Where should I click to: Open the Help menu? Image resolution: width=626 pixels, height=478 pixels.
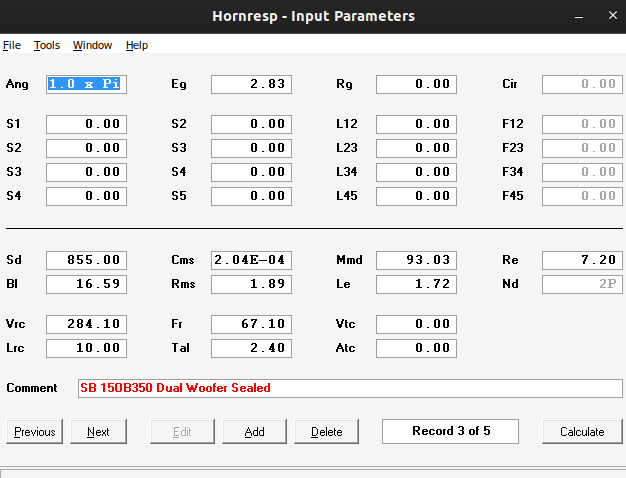click(137, 45)
